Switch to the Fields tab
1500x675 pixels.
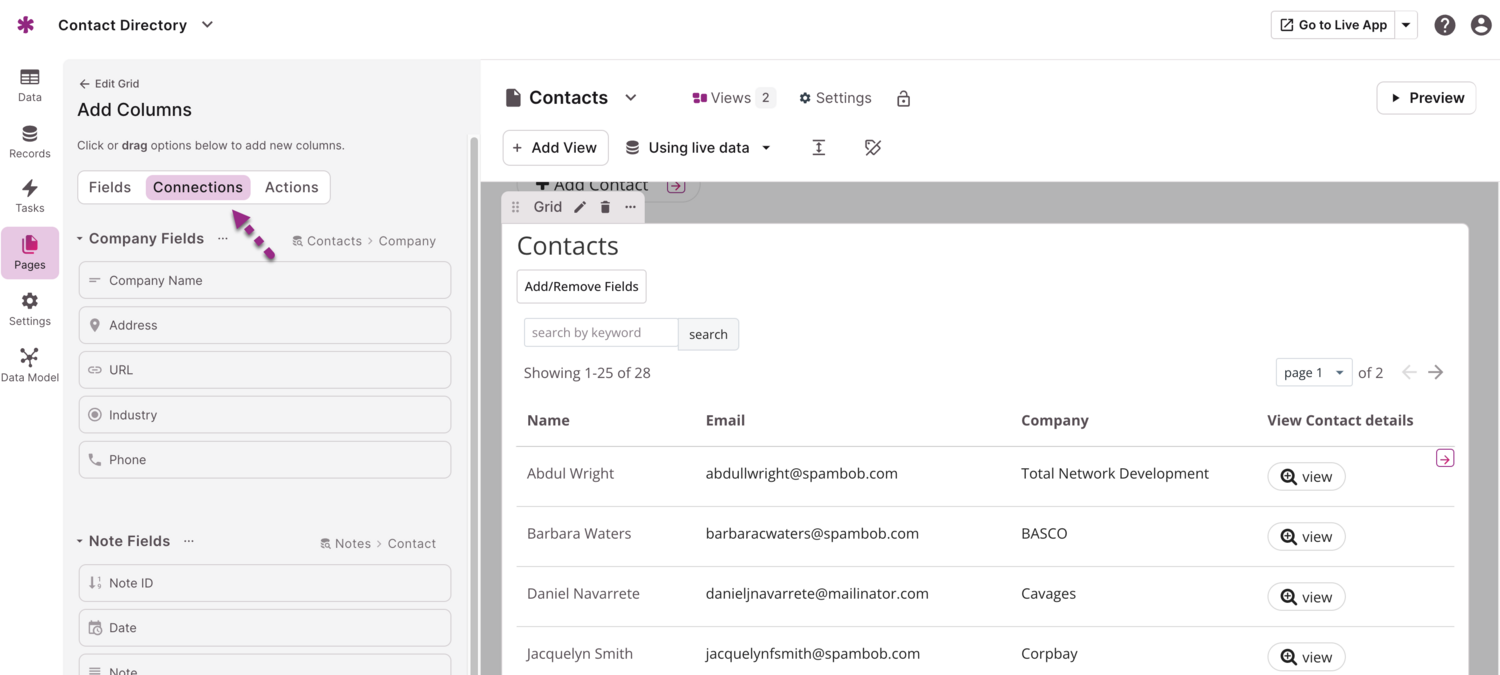[x=110, y=187]
